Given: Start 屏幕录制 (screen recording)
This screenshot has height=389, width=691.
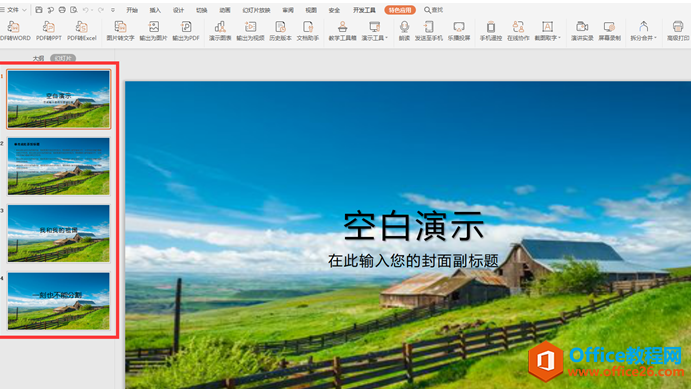Looking at the screenshot, I should [609, 31].
